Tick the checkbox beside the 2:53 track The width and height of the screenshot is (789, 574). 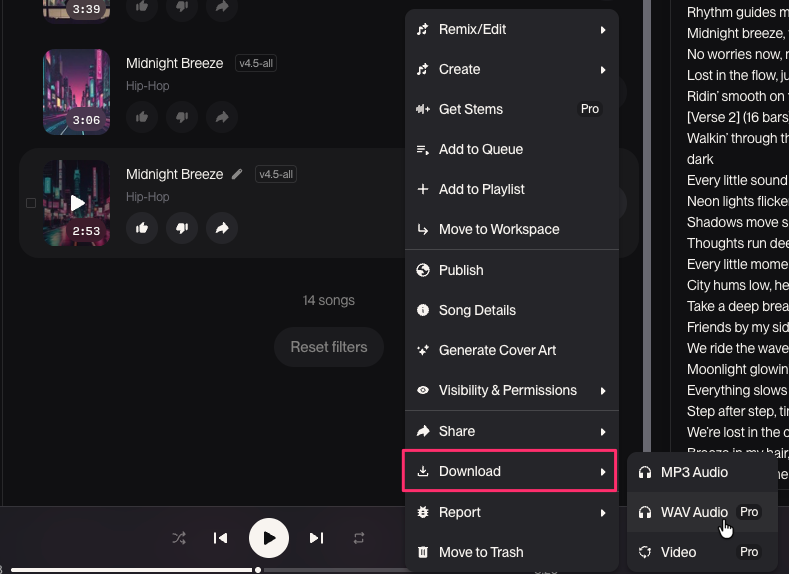[31, 203]
